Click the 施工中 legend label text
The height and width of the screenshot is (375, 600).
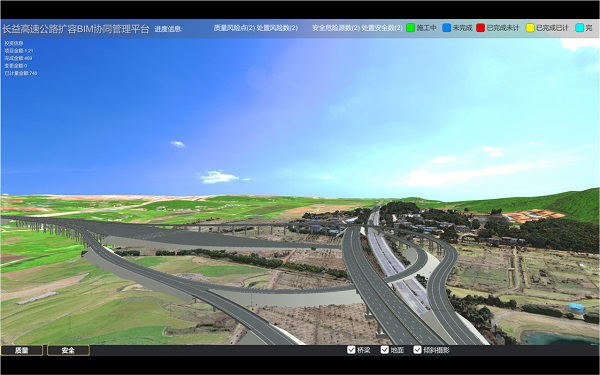point(426,28)
